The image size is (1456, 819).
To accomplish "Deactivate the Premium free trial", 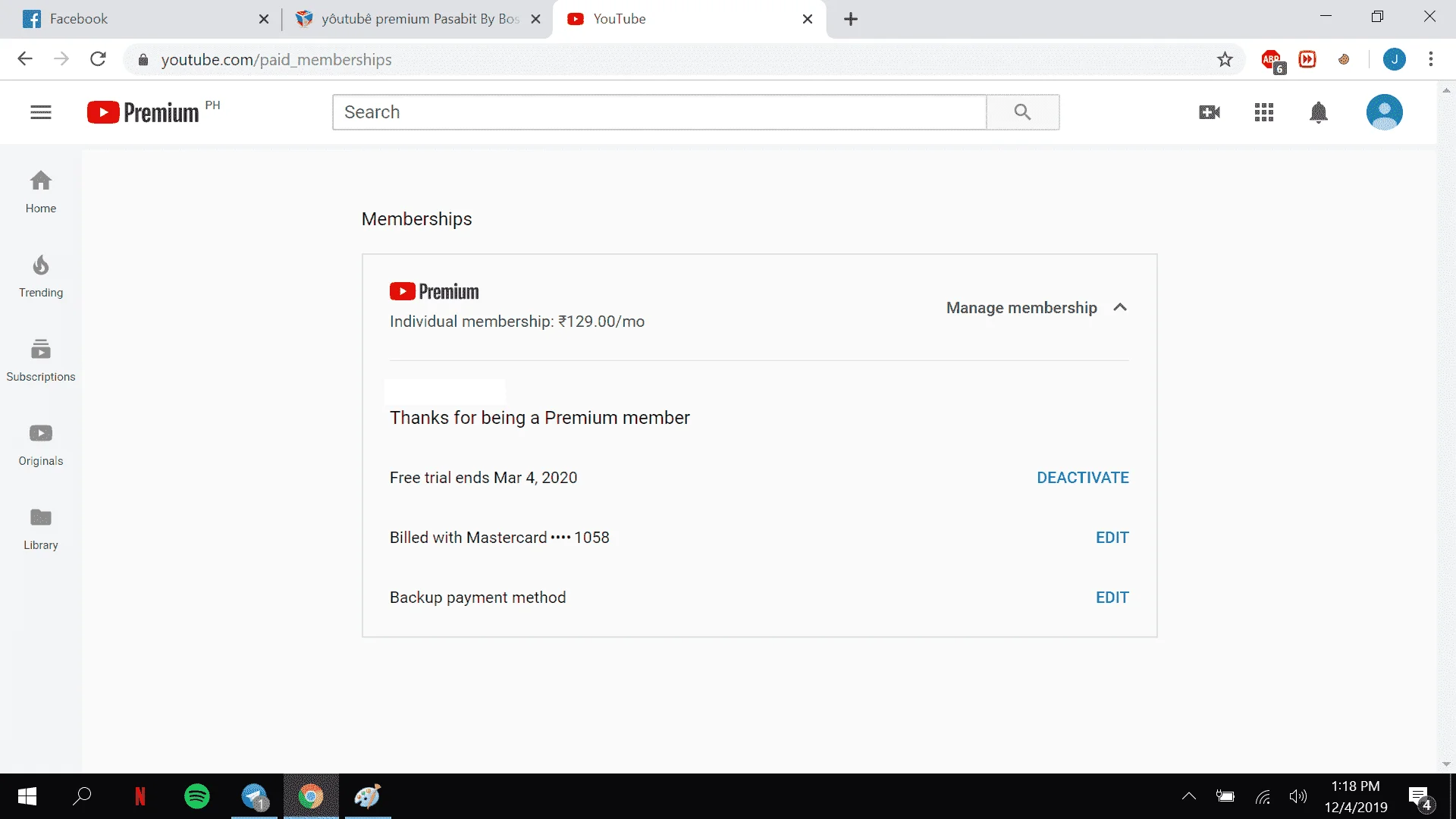I will (1083, 478).
